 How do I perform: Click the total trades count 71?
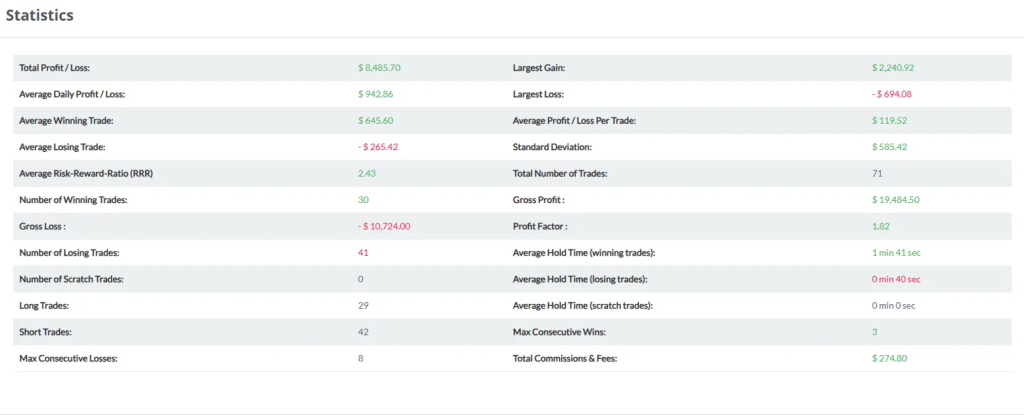pos(877,173)
